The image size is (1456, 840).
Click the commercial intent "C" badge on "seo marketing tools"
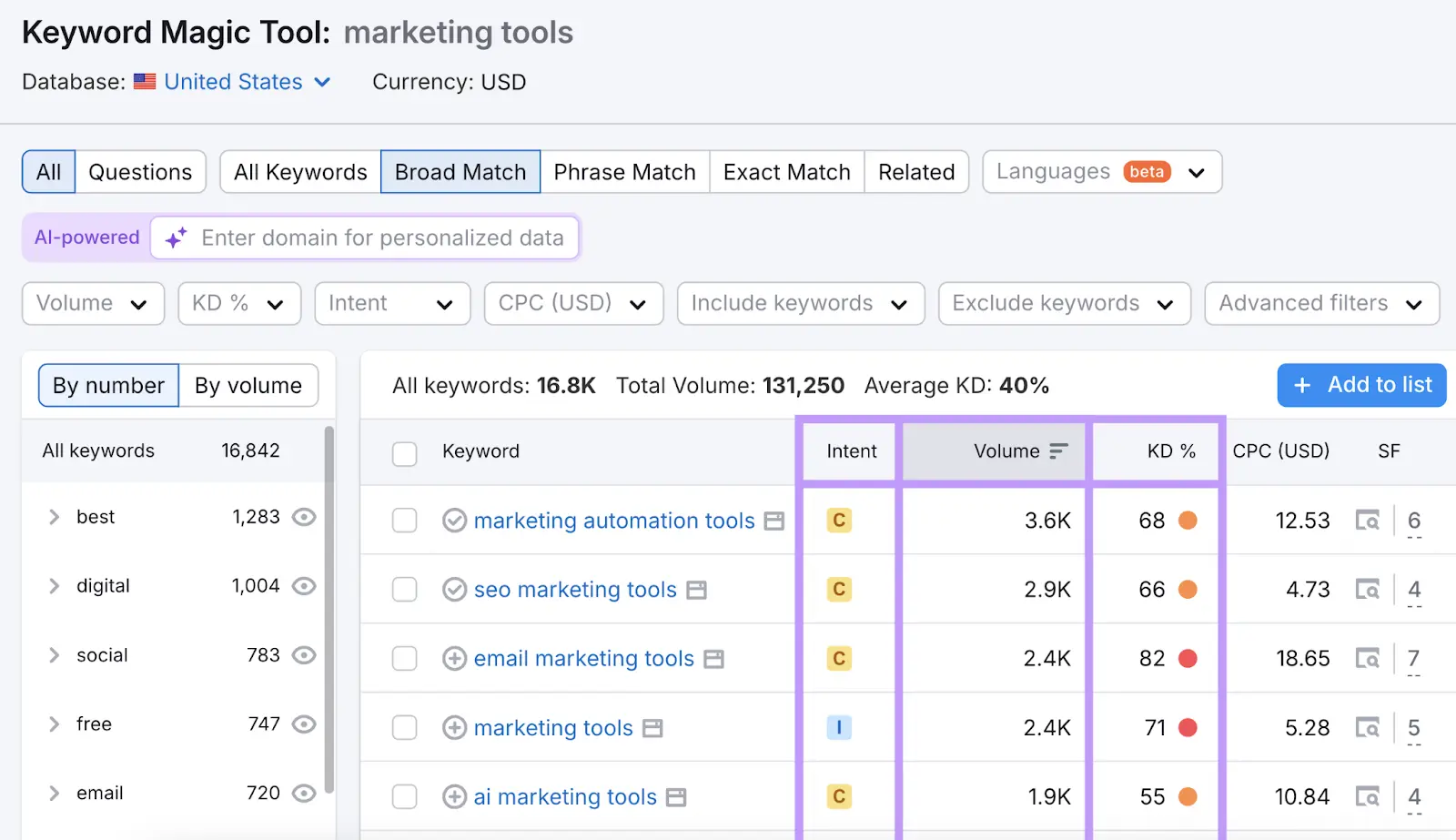click(x=838, y=589)
